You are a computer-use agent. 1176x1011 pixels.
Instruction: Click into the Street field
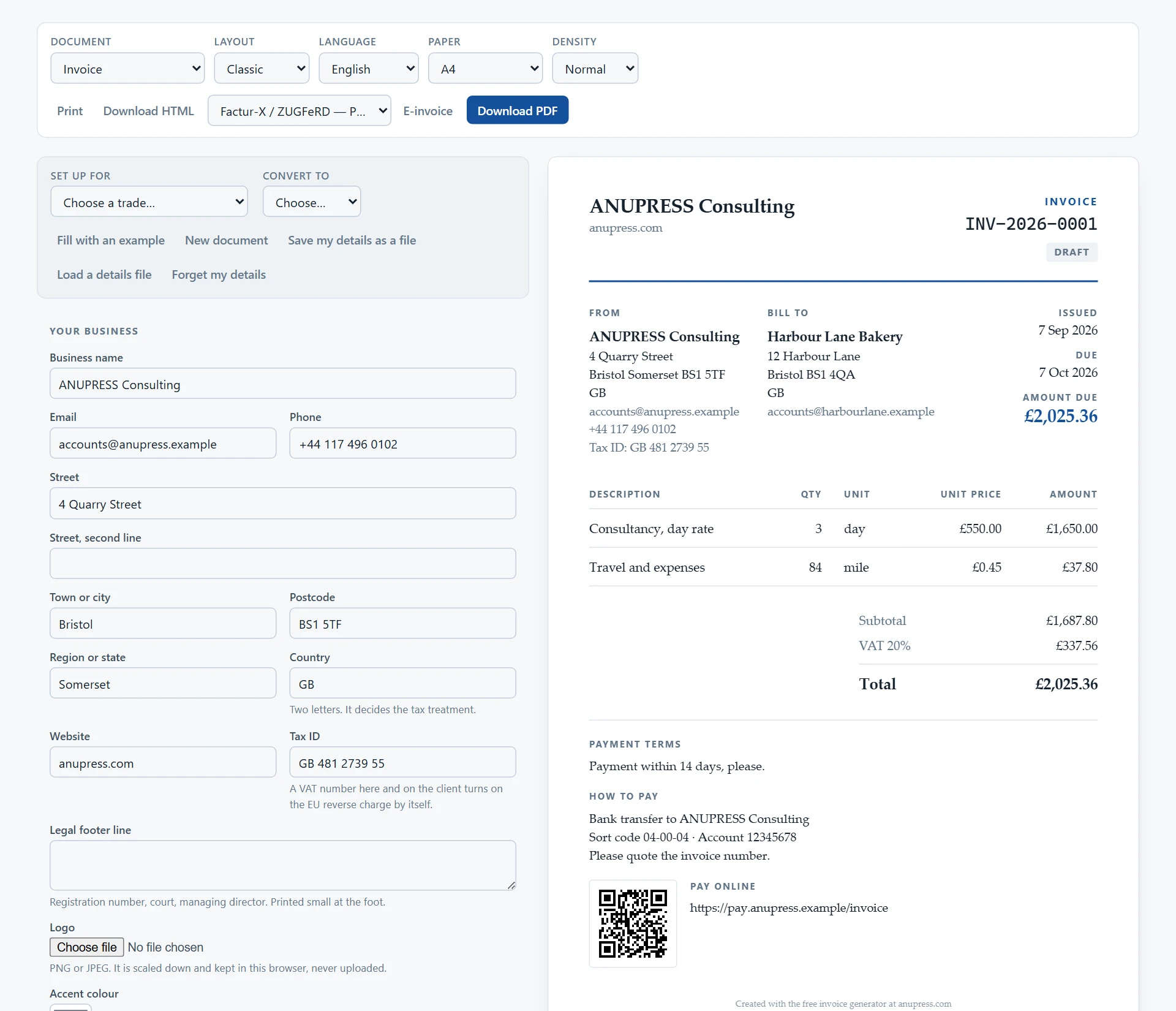click(283, 504)
